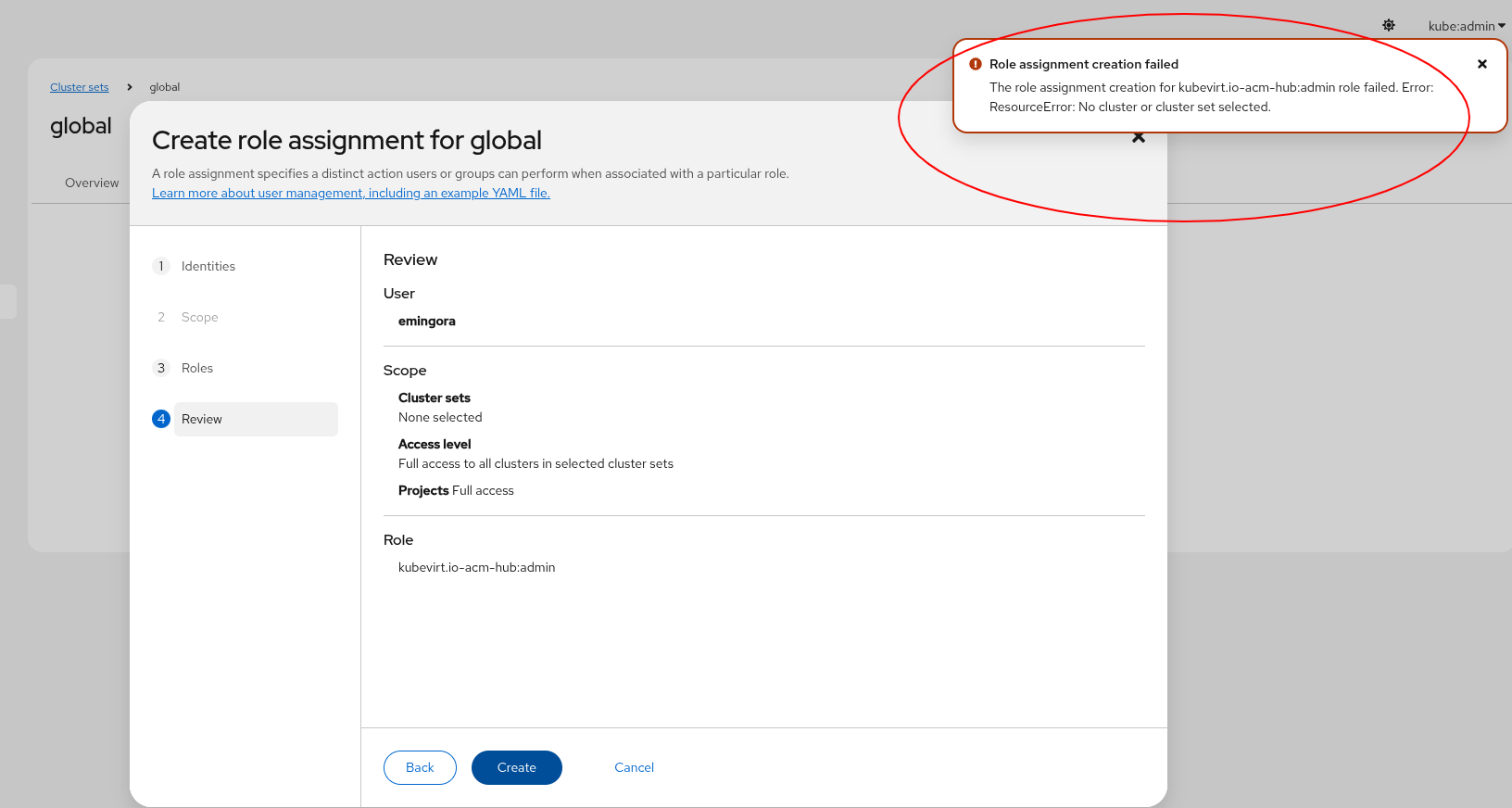Click the global breadcrumb item
Viewport: 1512px width, 808px height.
pos(165,87)
